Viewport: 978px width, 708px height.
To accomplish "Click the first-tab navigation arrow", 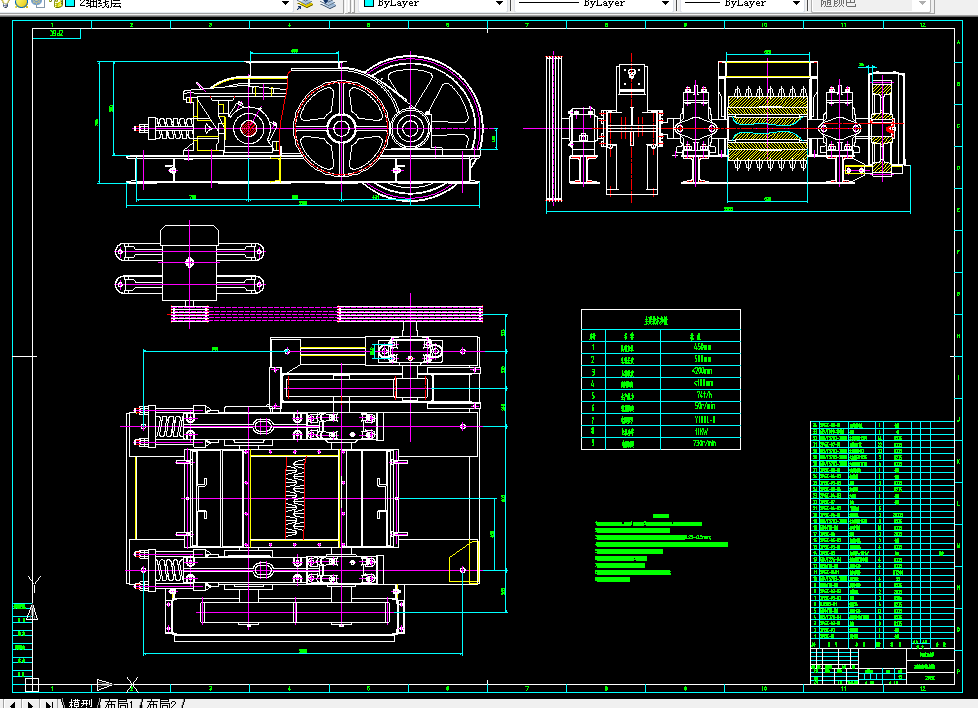I will pyautogui.click(x=11, y=704).
